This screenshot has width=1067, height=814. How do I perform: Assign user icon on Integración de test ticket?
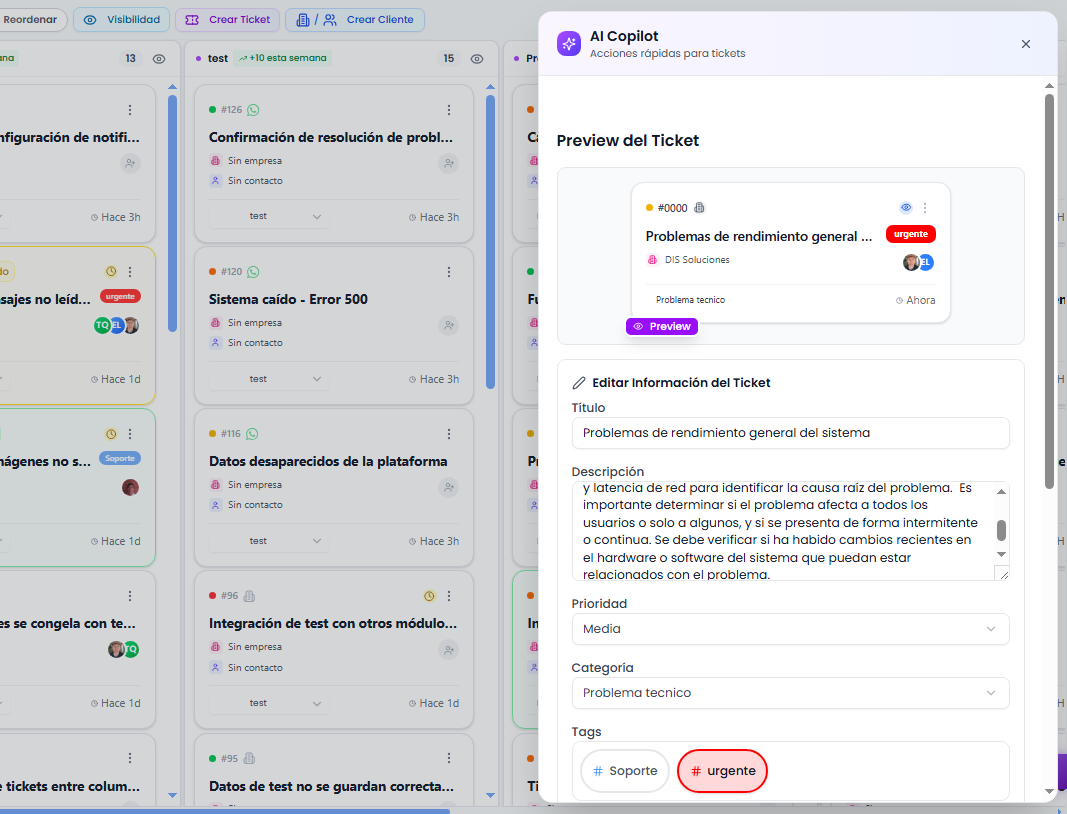pyautogui.click(x=448, y=650)
